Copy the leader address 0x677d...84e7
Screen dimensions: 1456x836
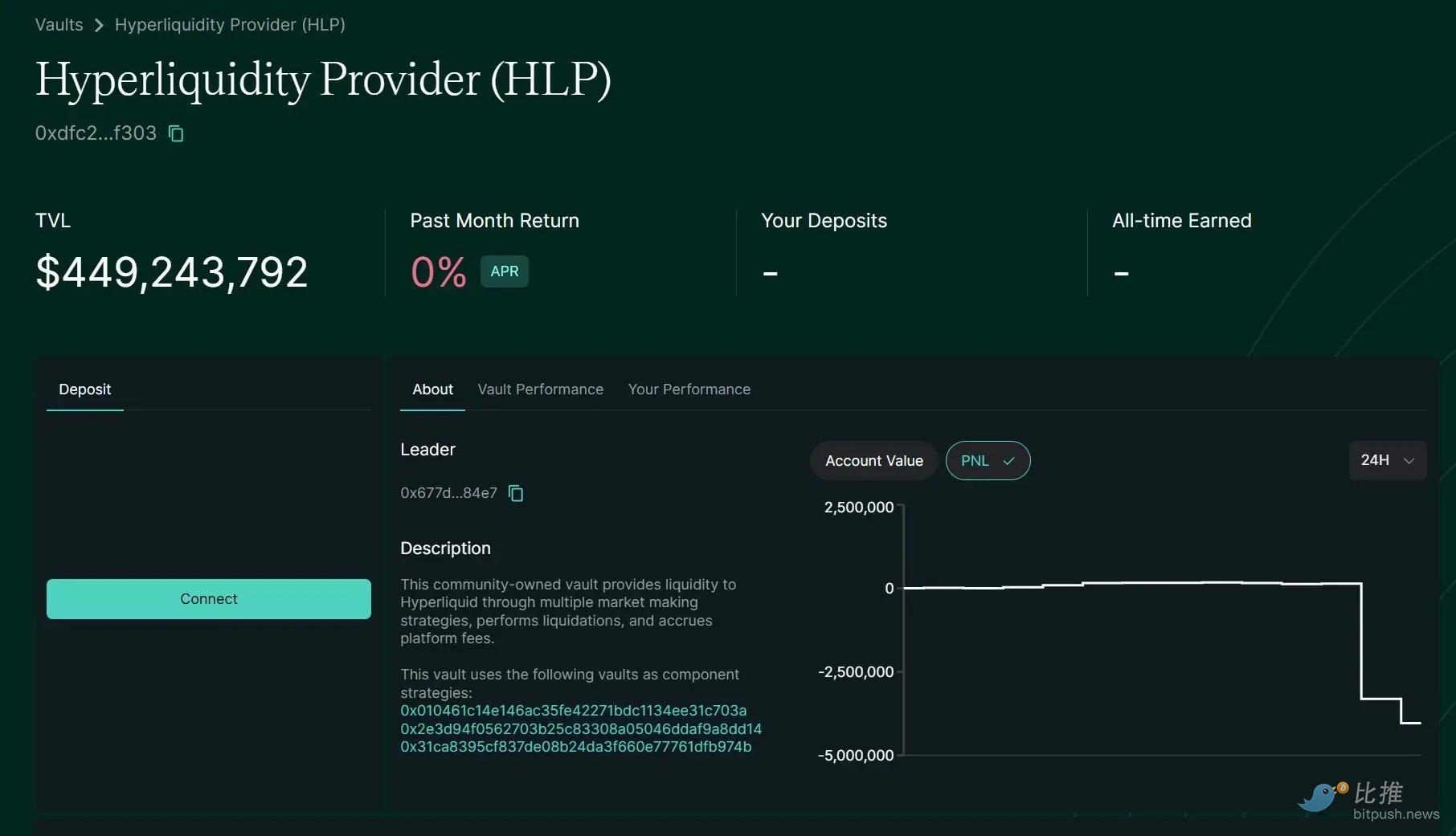[516, 493]
